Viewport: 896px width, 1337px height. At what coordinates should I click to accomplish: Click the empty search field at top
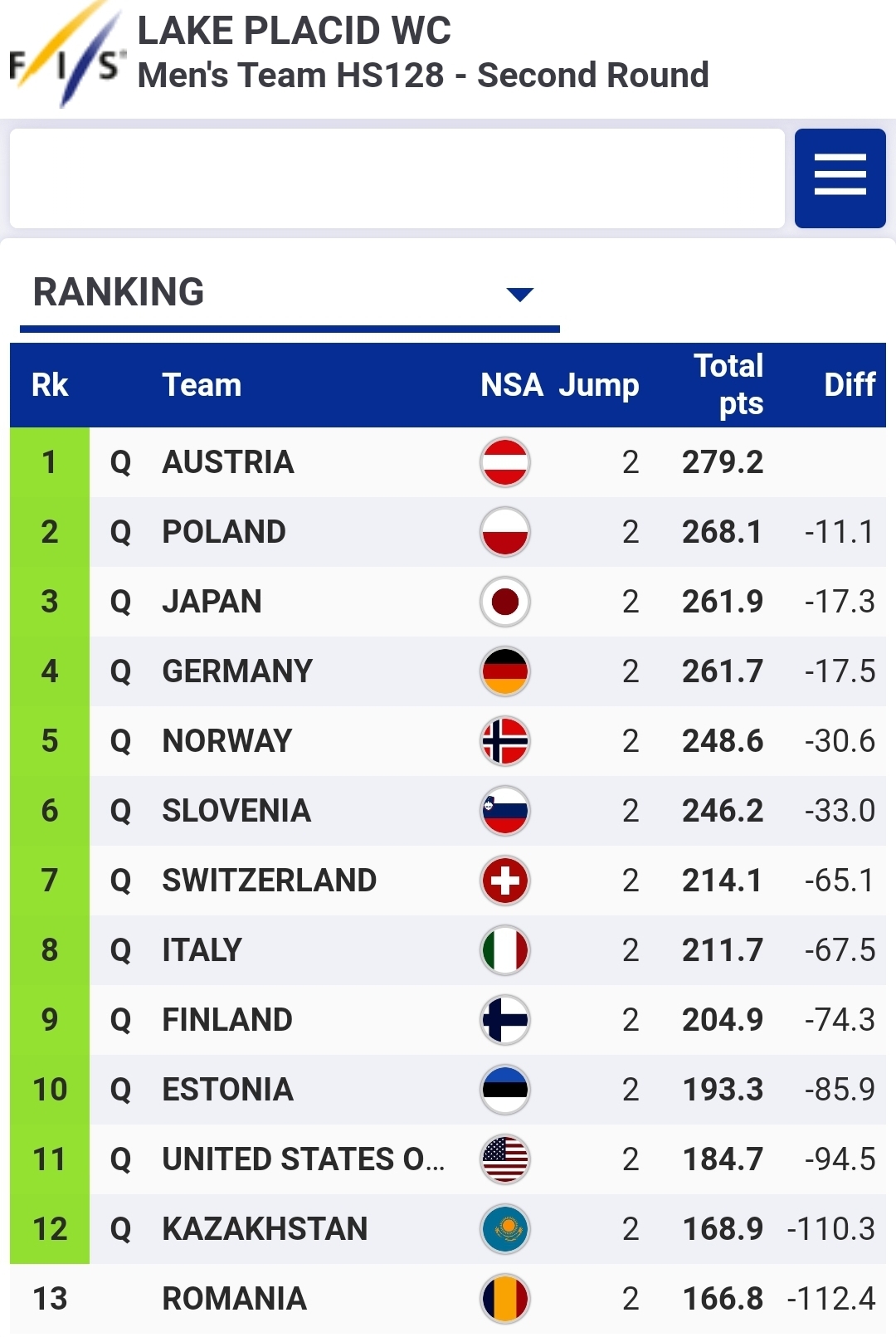[x=397, y=178]
